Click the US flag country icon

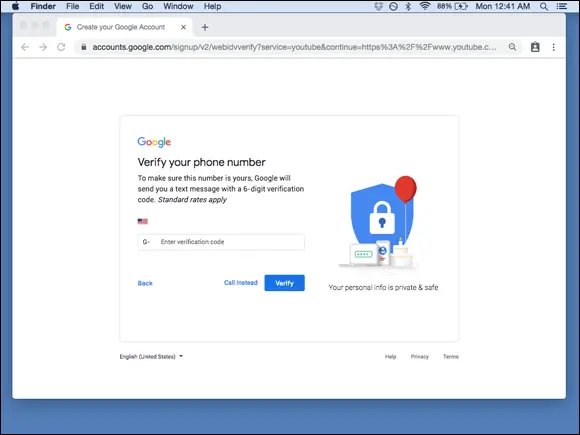click(x=142, y=221)
